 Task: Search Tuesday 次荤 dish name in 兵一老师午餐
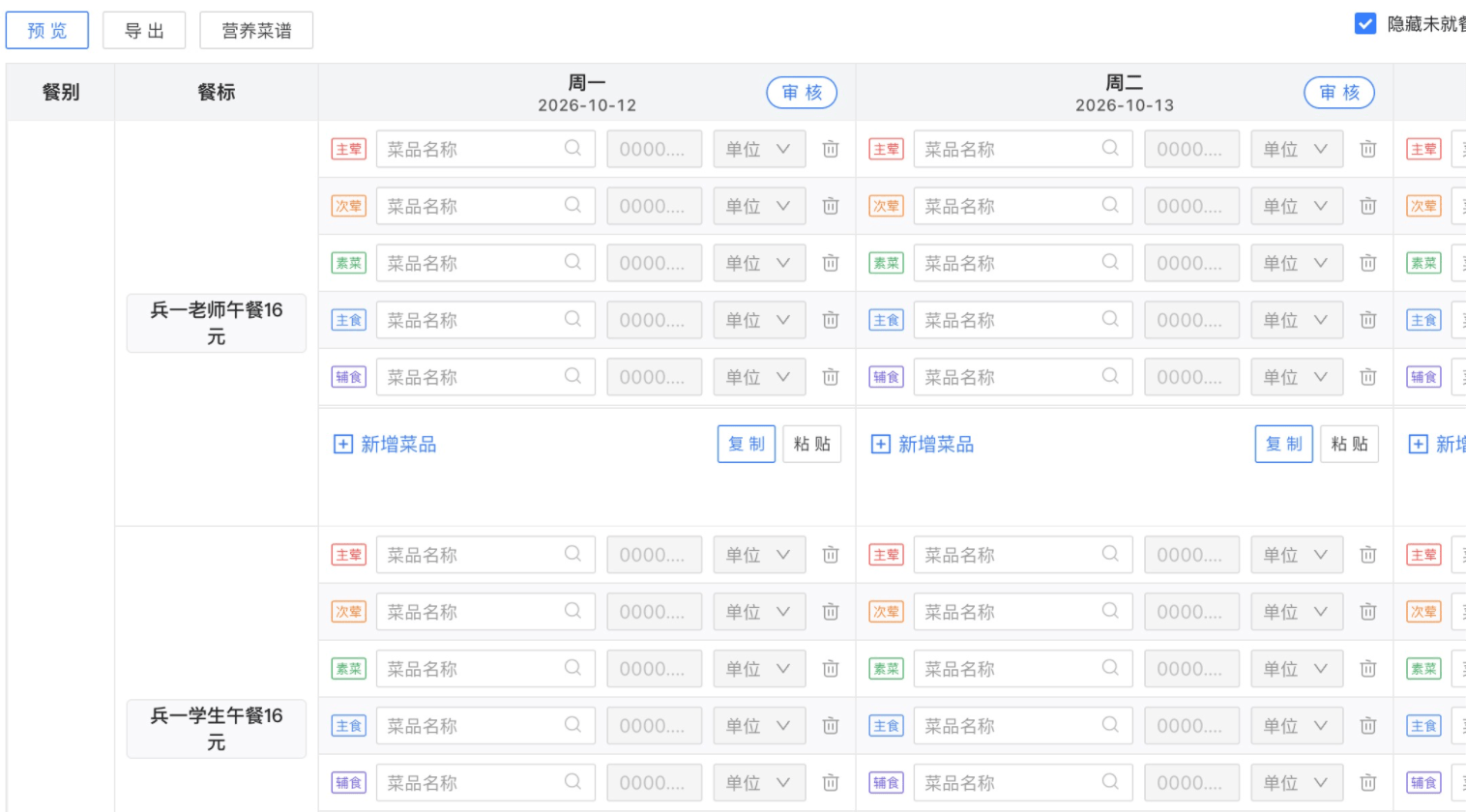pos(1111,206)
